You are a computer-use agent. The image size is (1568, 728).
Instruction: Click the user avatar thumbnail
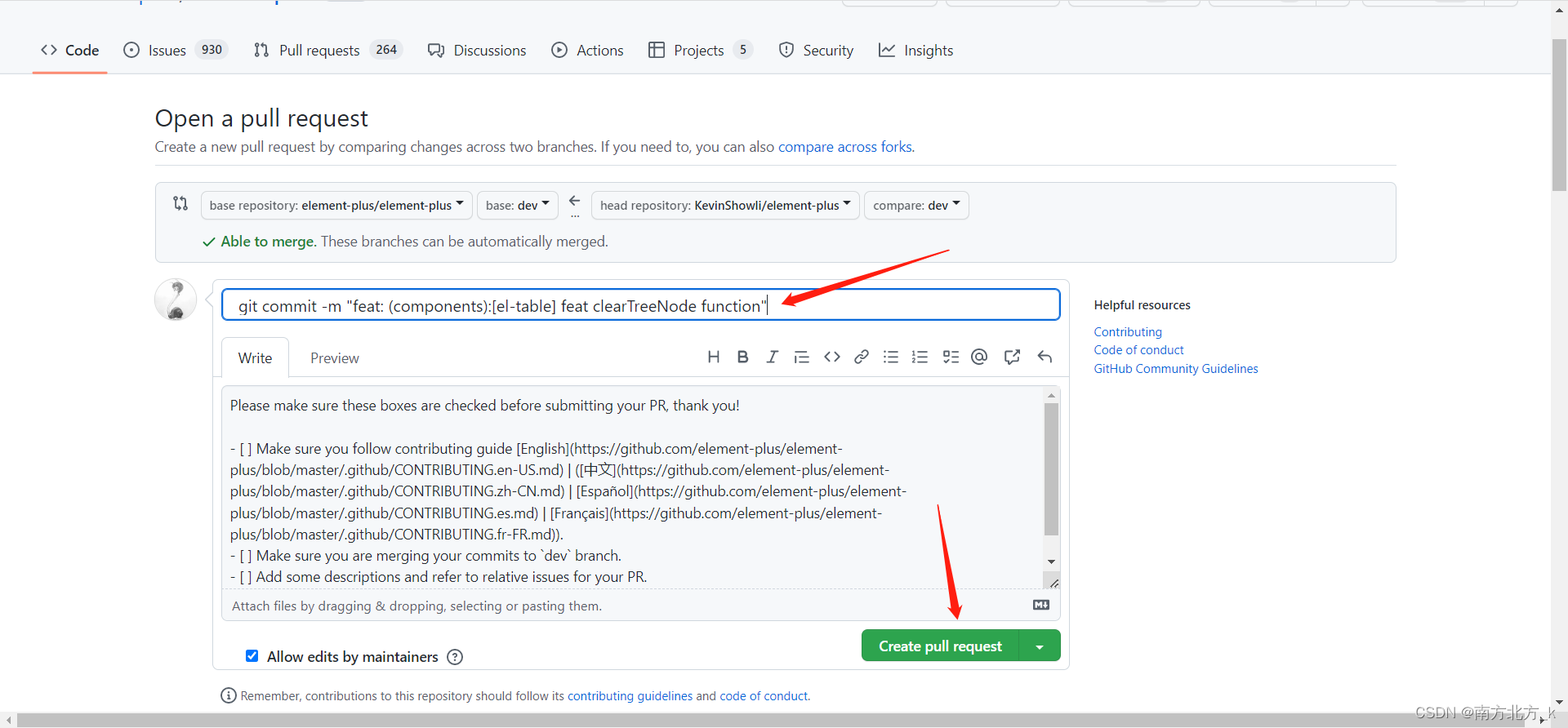click(176, 300)
